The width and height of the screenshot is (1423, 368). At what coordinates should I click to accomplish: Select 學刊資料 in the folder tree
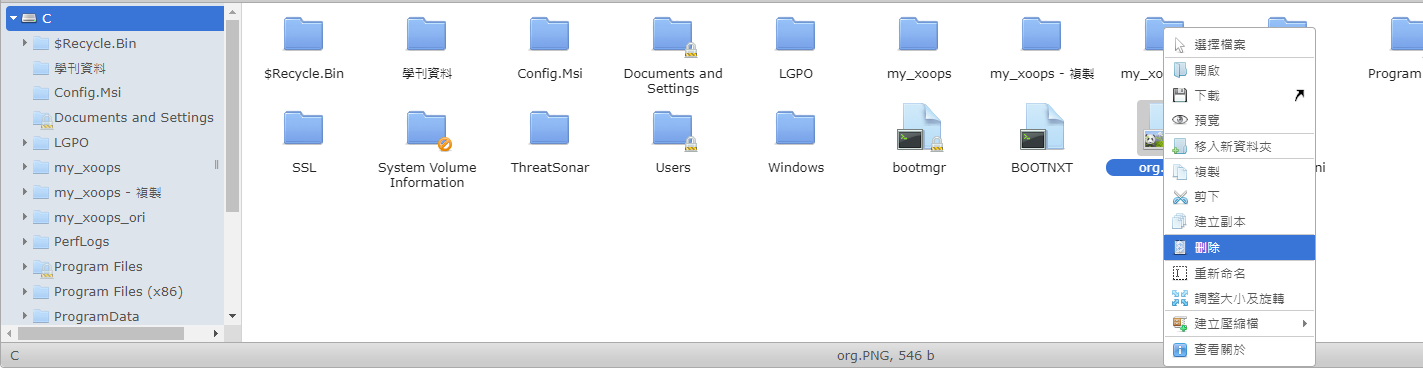tap(80, 68)
